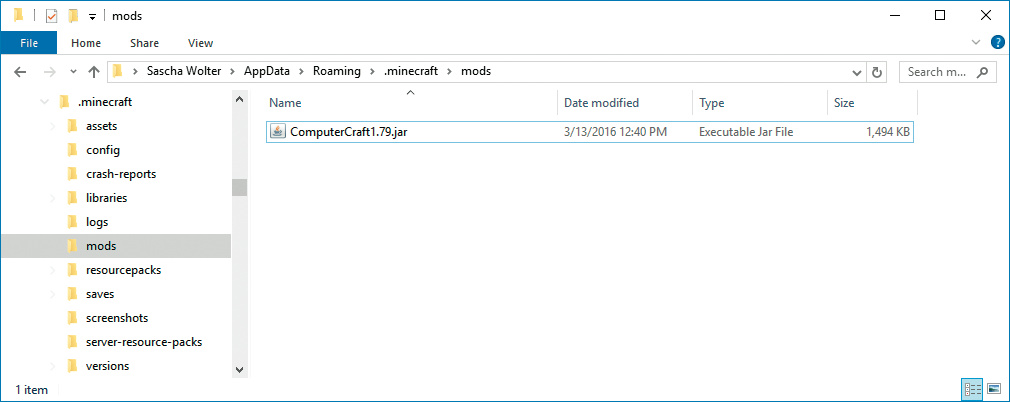Click AppData in the address path
This screenshot has height=402, width=1010.
266,72
